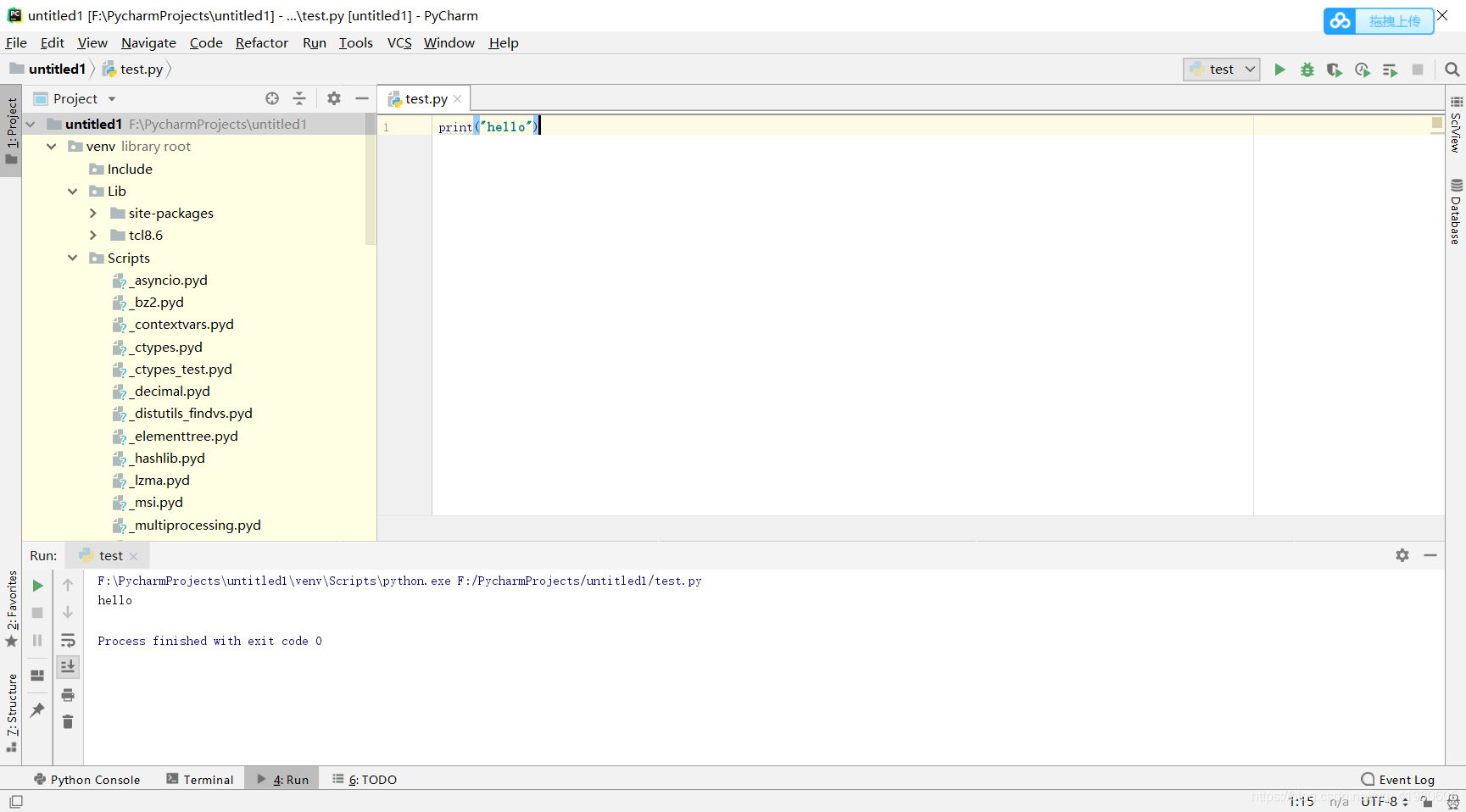Click the concurrency diagram run icon
Viewport: 1466px width, 812px height.
pos(1390,70)
